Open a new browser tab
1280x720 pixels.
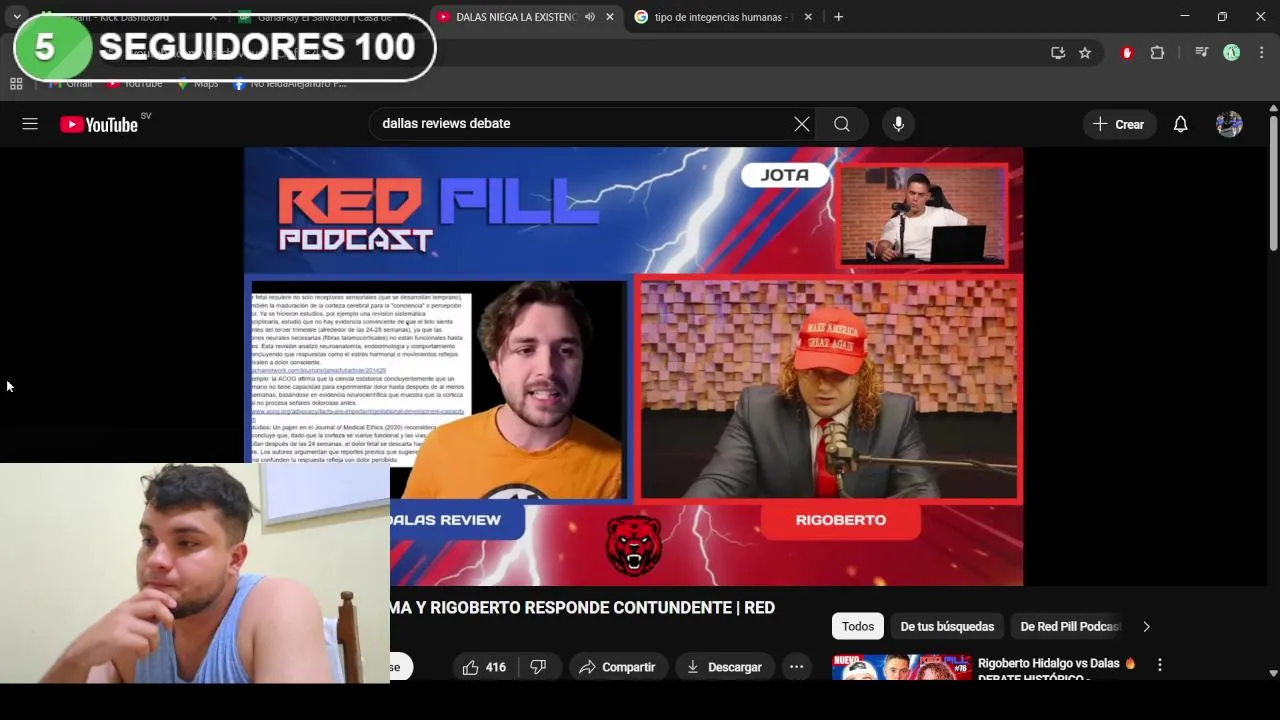pos(838,17)
